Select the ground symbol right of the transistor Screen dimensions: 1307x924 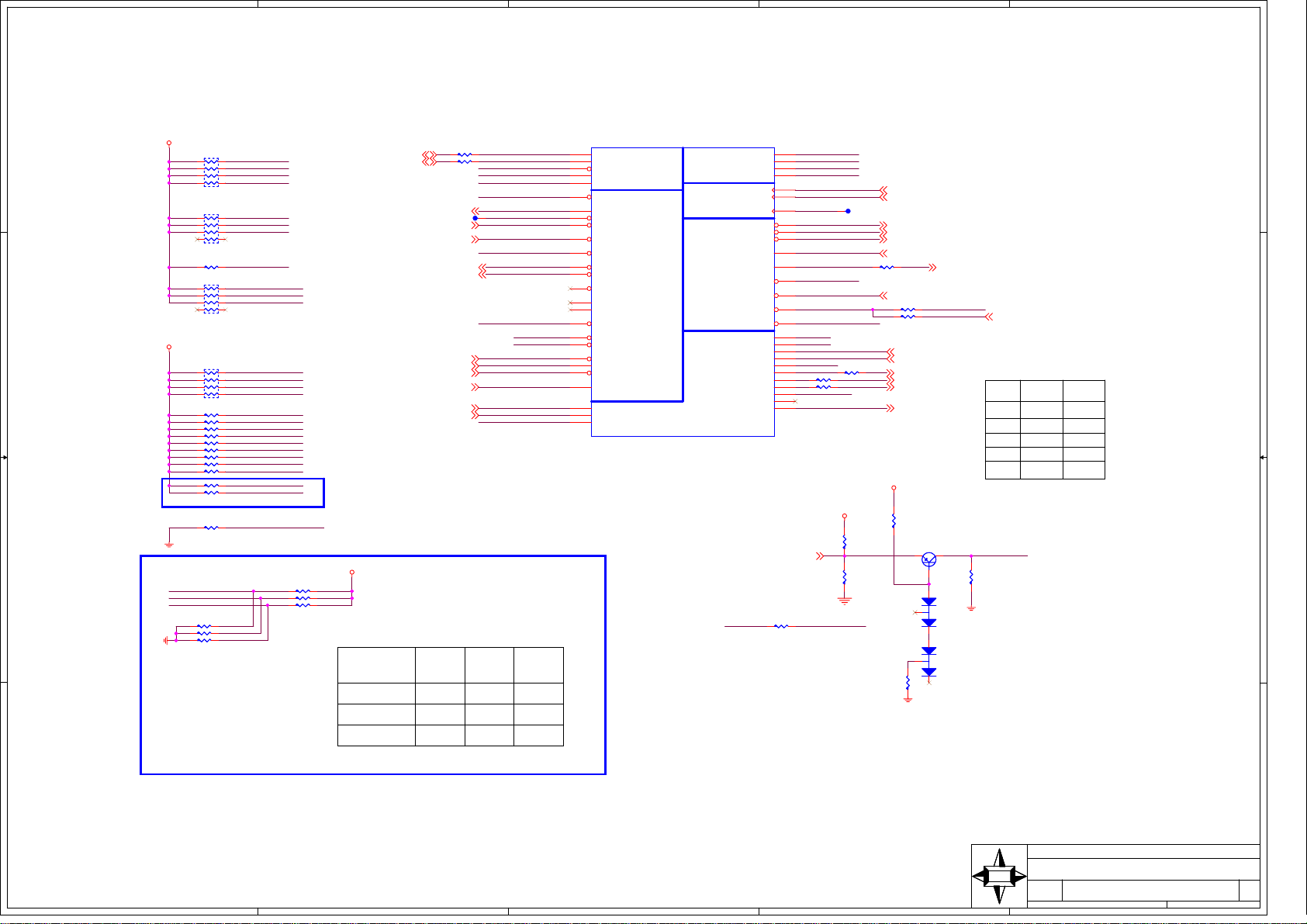(971, 608)
